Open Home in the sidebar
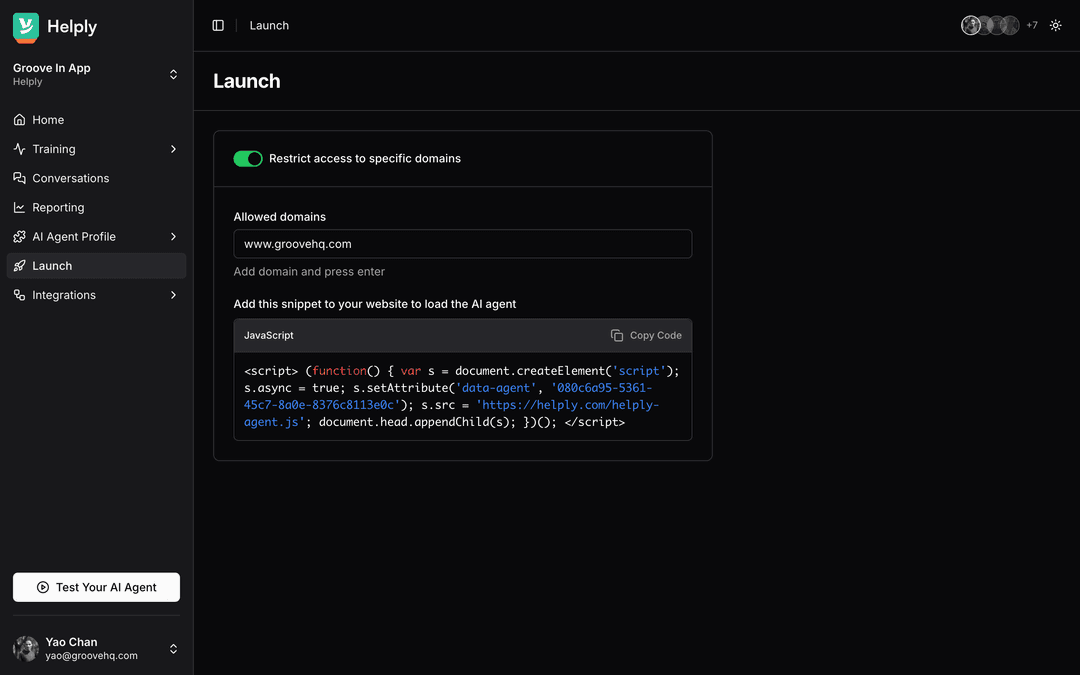This screenshot has width=1080, height=675. coord(96,120)
